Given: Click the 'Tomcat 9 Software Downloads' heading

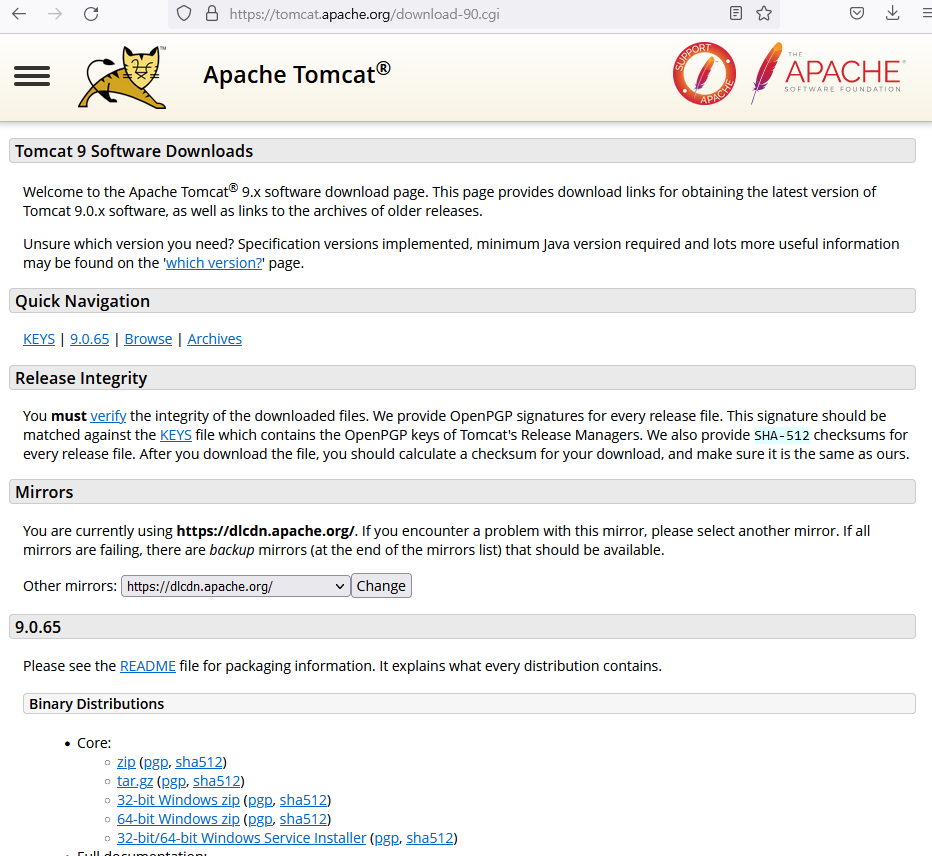Looking at the screenshot, I should point(134,151).
